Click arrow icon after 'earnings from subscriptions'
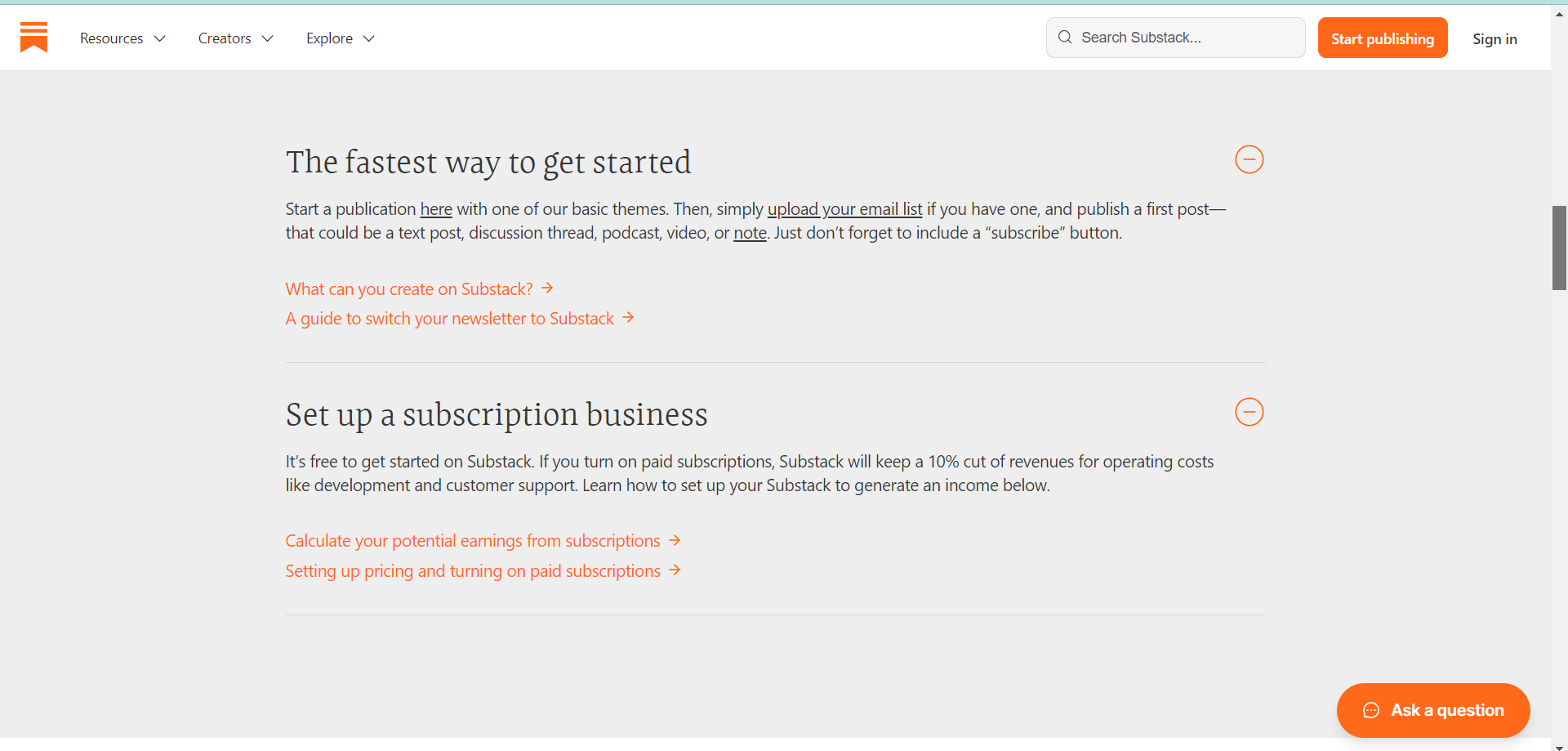The height and width of the screenshot is (751, 1568). (675, 540)
